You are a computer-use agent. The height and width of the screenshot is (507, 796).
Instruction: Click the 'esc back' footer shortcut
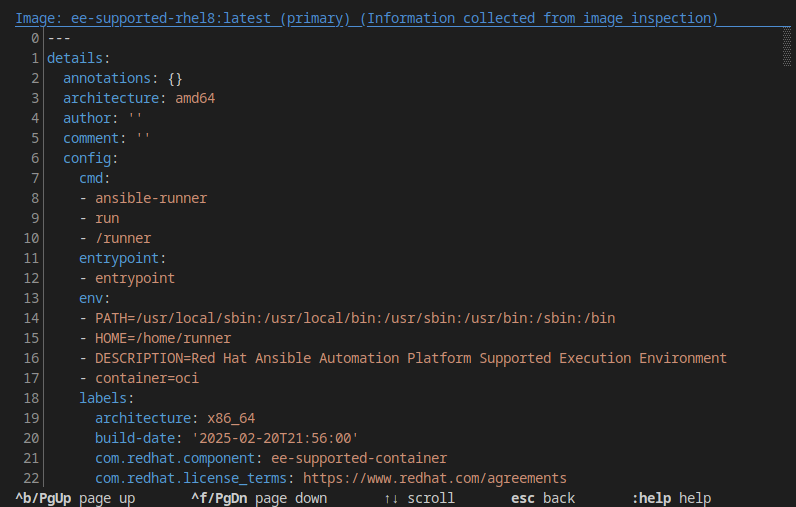(543, 498)
